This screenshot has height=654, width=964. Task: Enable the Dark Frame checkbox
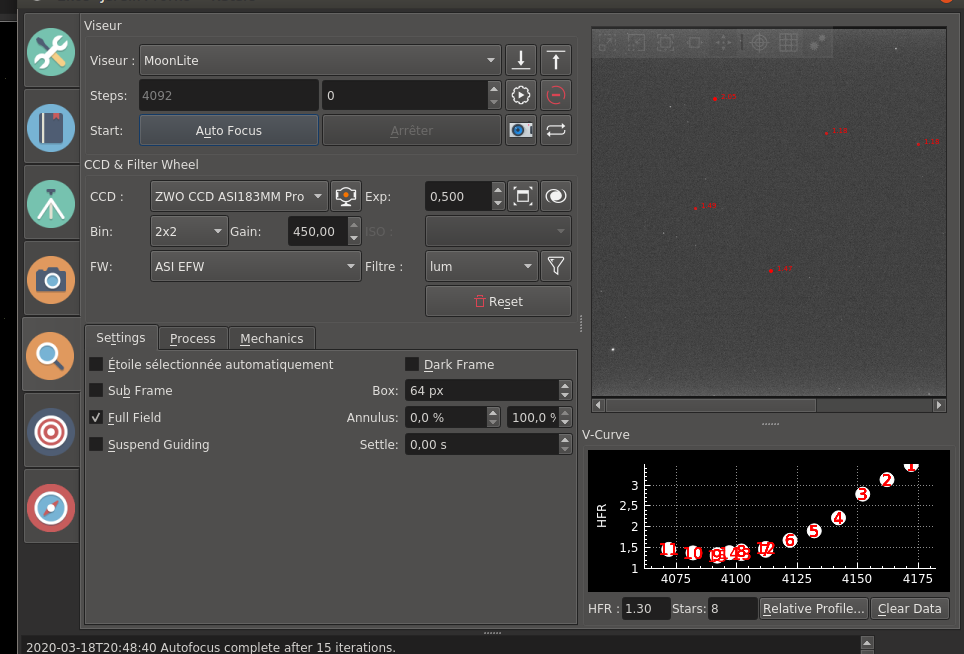[x=412, y=364]
